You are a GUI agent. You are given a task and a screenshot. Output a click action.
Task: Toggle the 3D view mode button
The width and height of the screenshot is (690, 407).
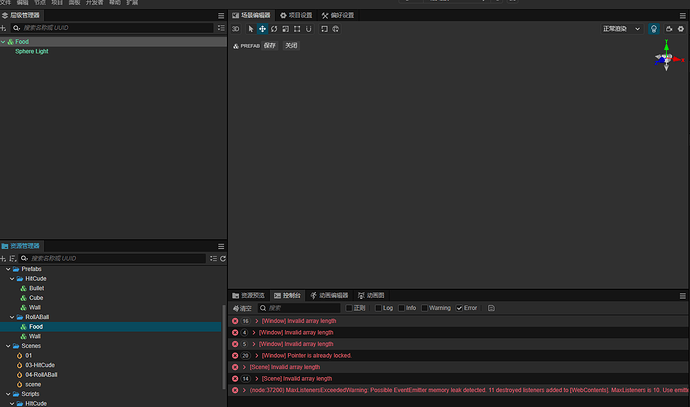pos(235,29)
